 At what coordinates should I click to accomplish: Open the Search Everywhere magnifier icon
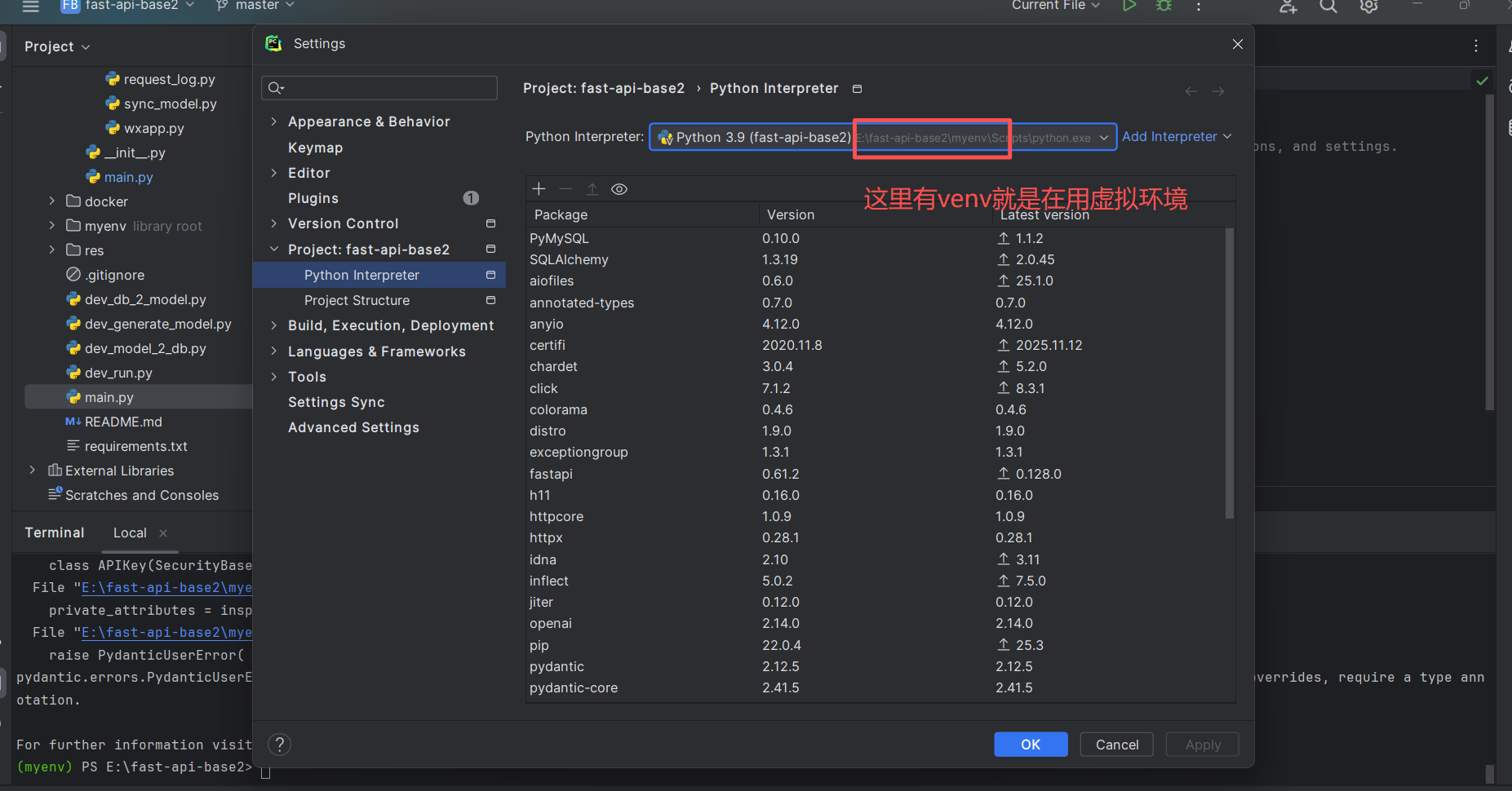1328,6
